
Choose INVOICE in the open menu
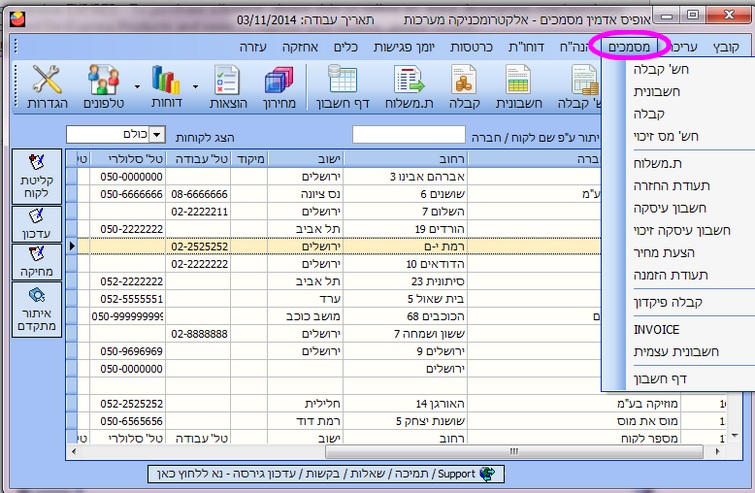[x=655, y=329]
